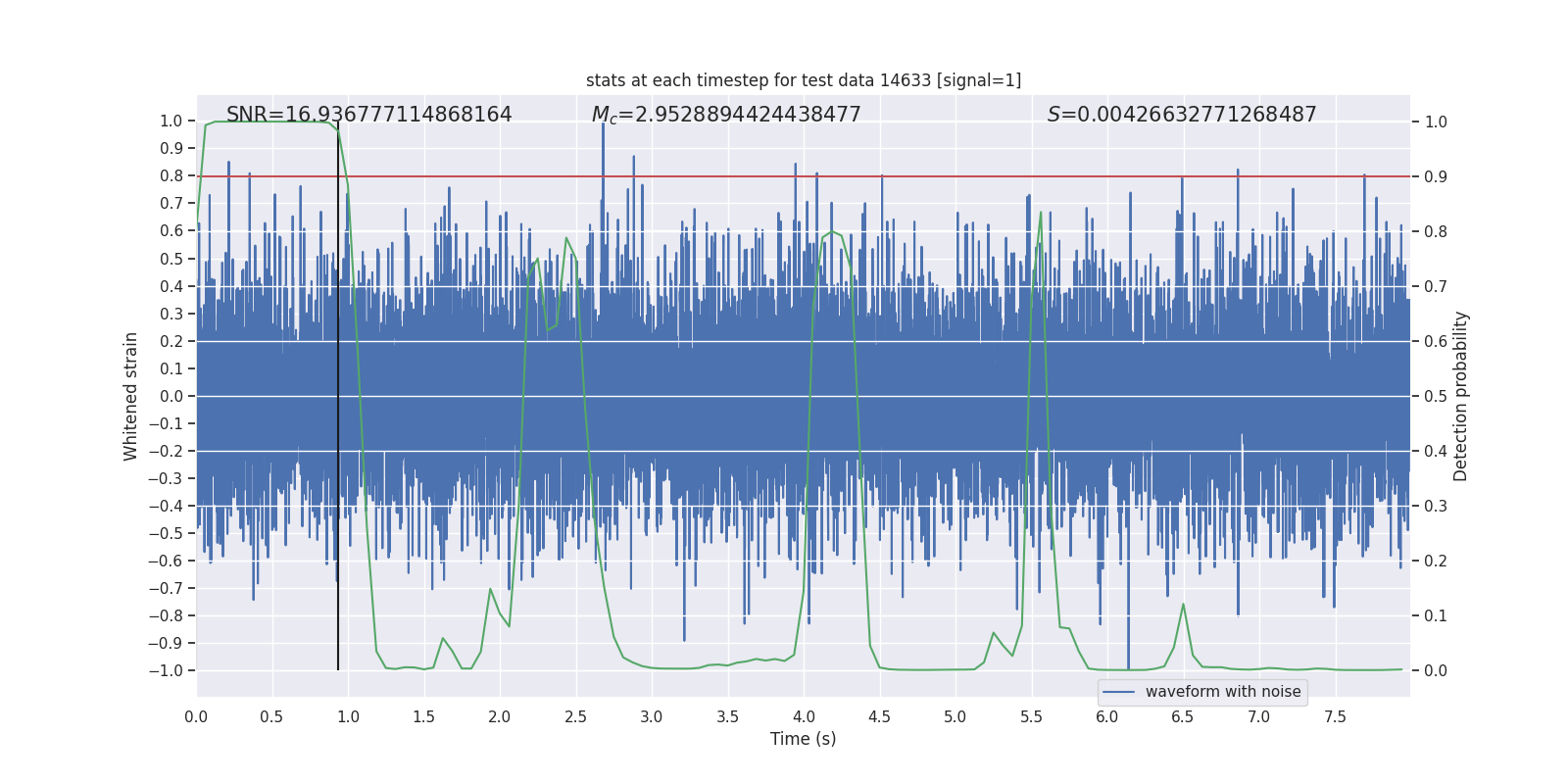Image resolution: width=1568 pixels, height=784 pixels.
Task: Select the 0.0 tick on the Whitened strain axis
Action: pos(171,396)
